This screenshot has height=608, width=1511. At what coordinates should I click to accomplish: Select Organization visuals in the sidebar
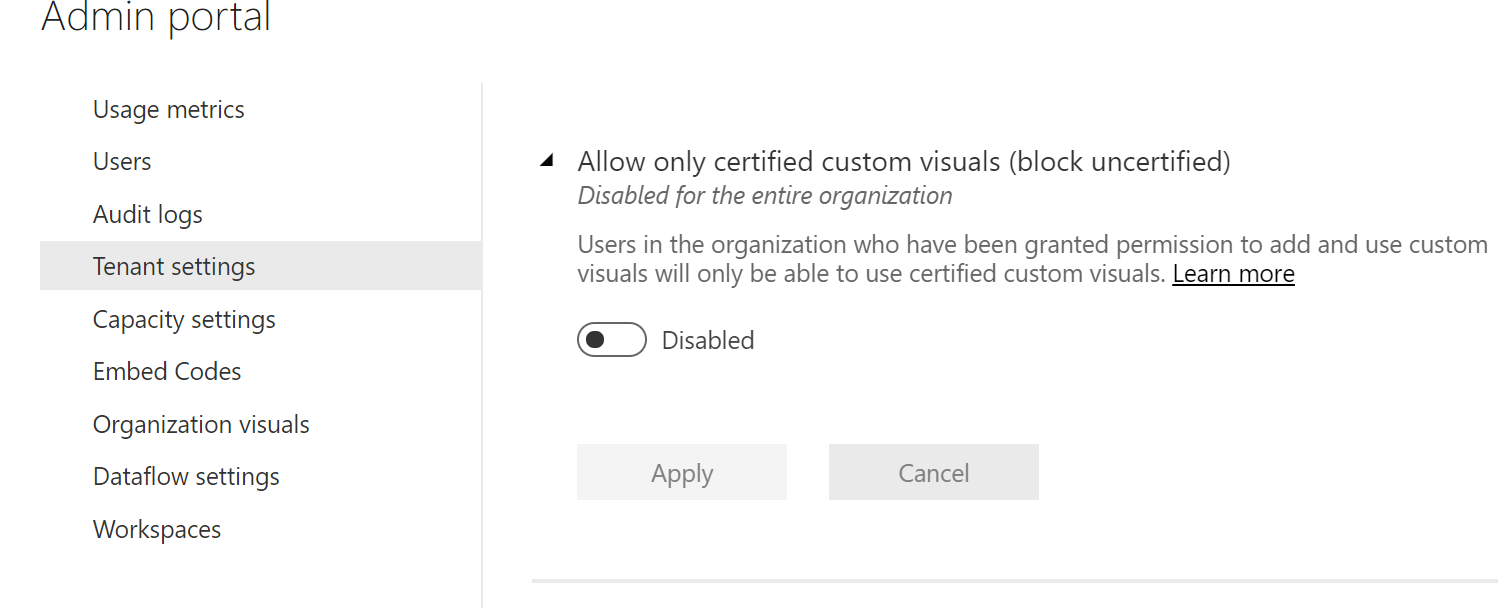pos(201,425)
